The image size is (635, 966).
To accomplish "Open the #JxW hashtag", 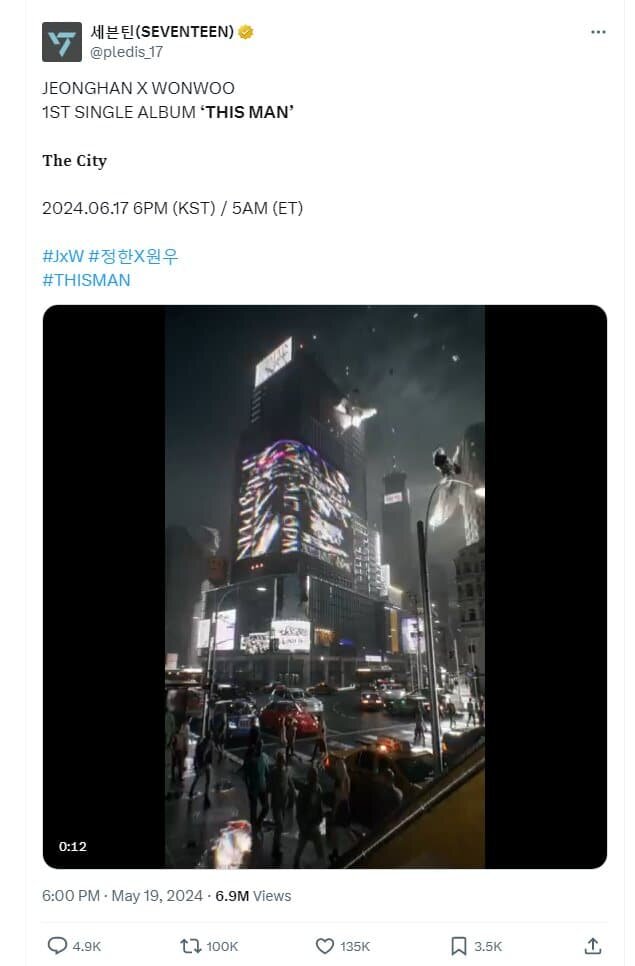I will point(63,256).
